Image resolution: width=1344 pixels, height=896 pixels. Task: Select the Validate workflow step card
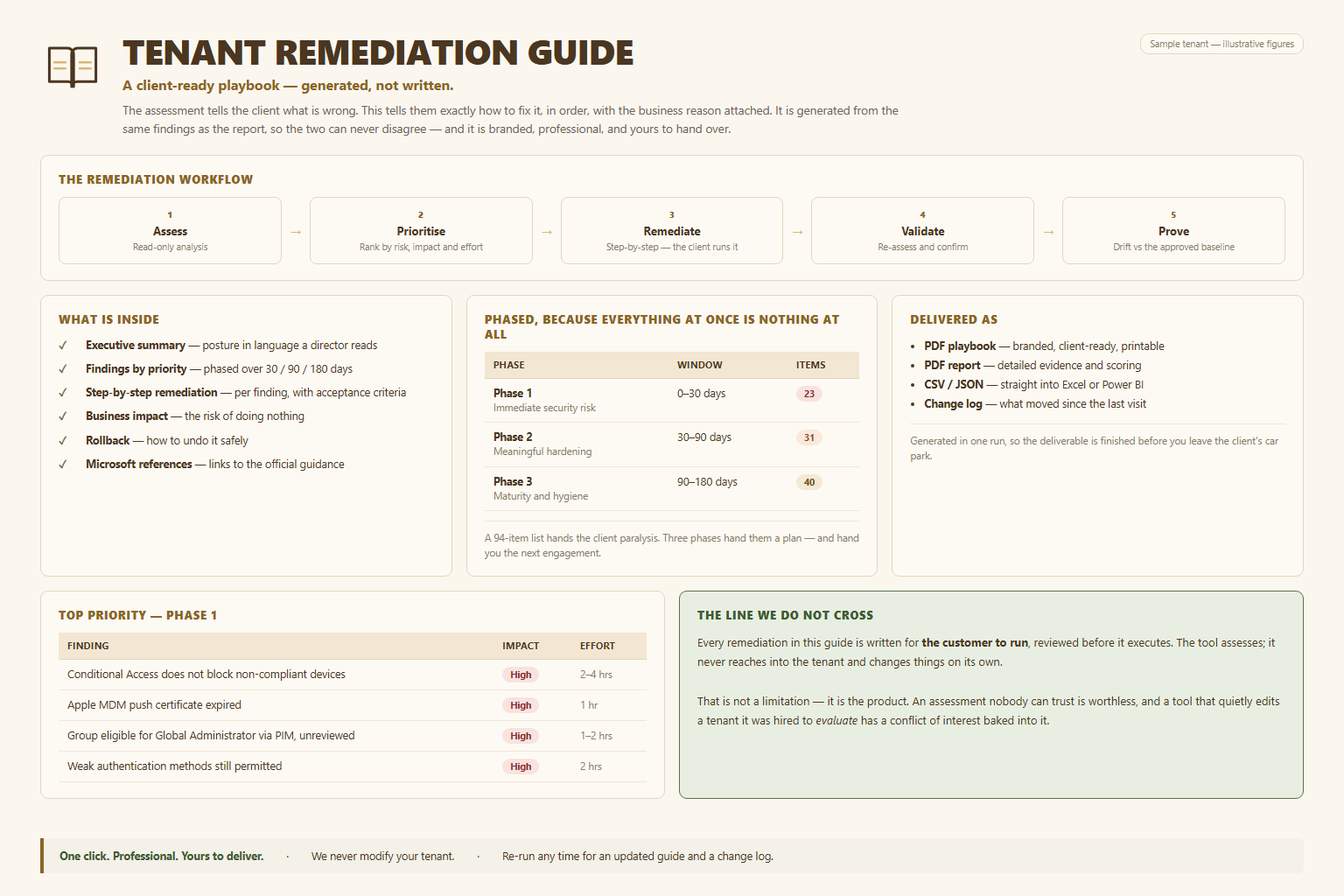coord(922,230)
